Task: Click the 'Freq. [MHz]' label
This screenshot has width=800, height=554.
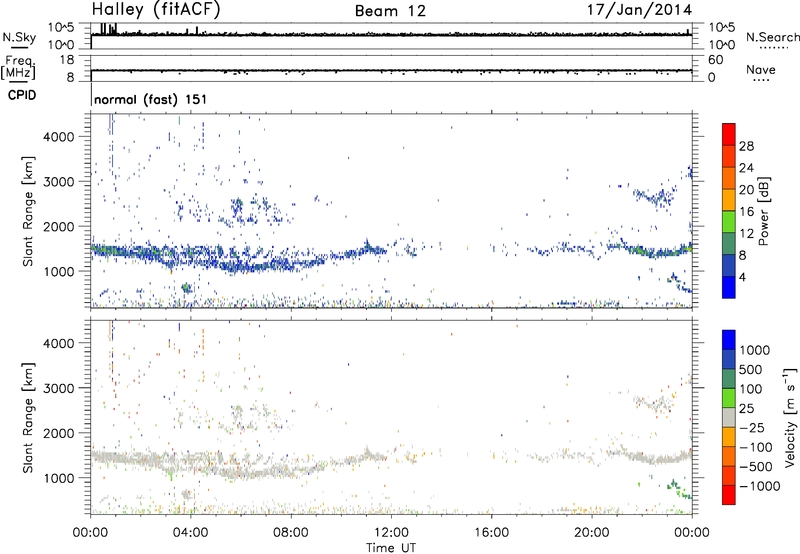Action: coord(19,67)
